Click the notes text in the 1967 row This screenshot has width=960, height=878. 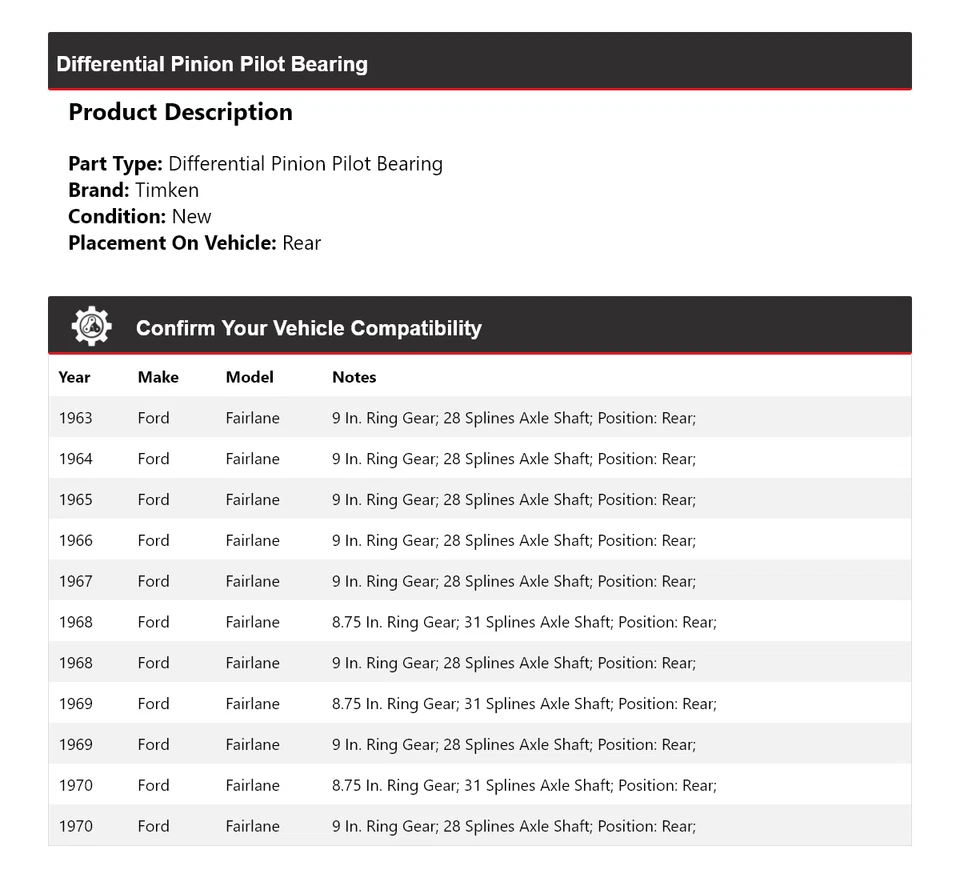coord(513,582)
